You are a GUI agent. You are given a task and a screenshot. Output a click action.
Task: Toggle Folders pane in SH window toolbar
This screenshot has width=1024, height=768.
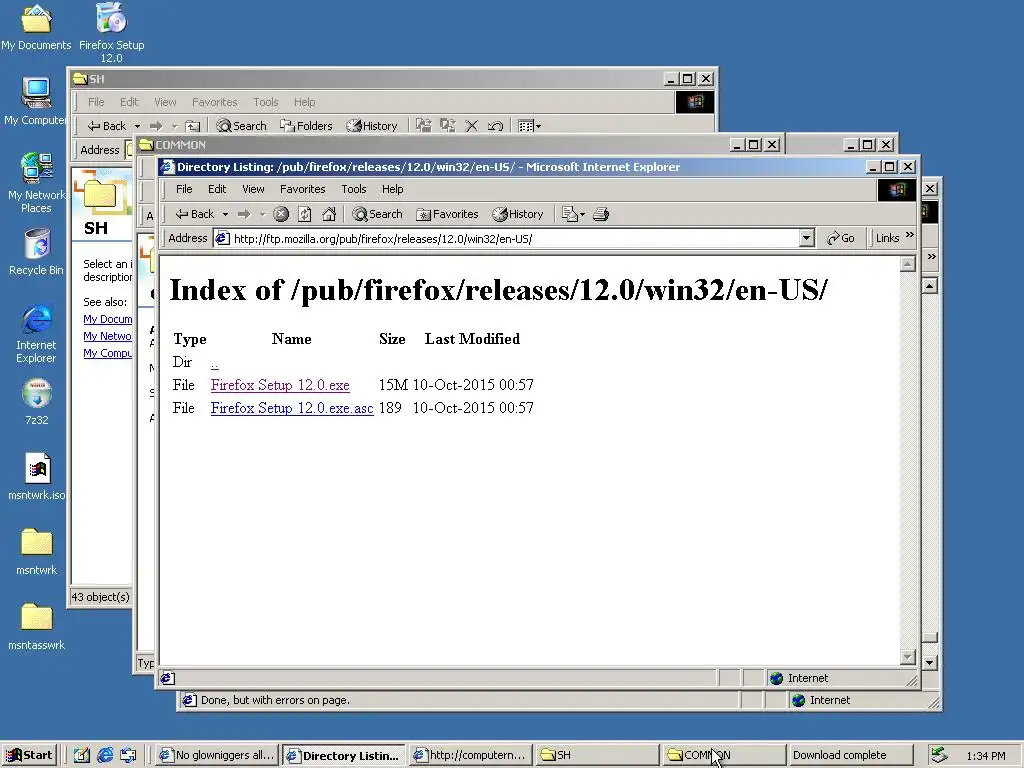coord(306,126)
